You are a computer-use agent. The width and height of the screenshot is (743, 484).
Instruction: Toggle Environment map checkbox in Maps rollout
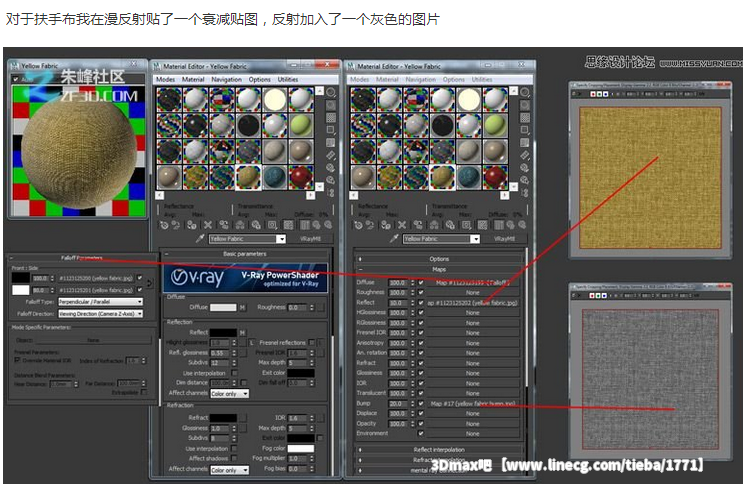[x=421, y=433]
